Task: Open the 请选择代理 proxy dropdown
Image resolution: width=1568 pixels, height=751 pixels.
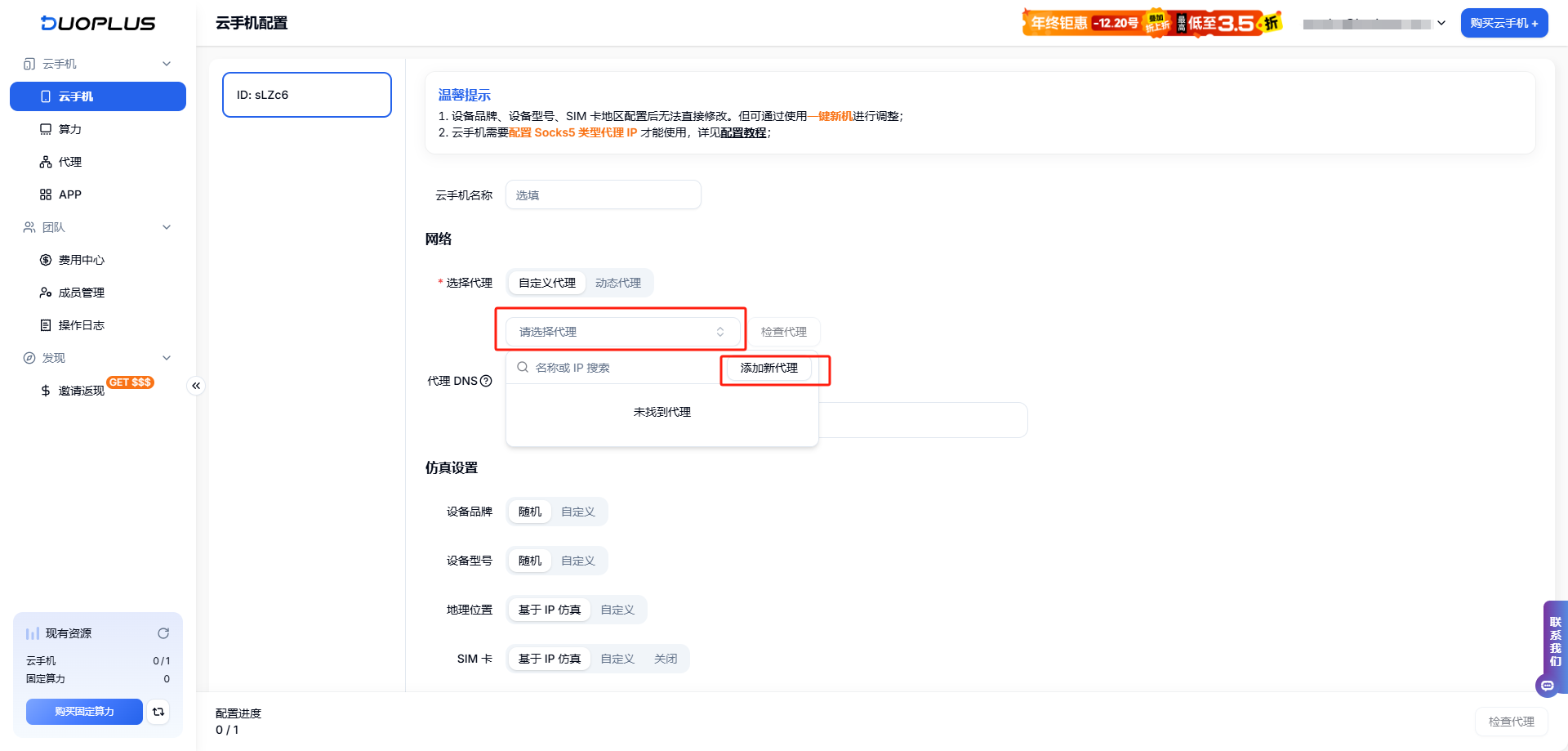Action: click(621, 331)
